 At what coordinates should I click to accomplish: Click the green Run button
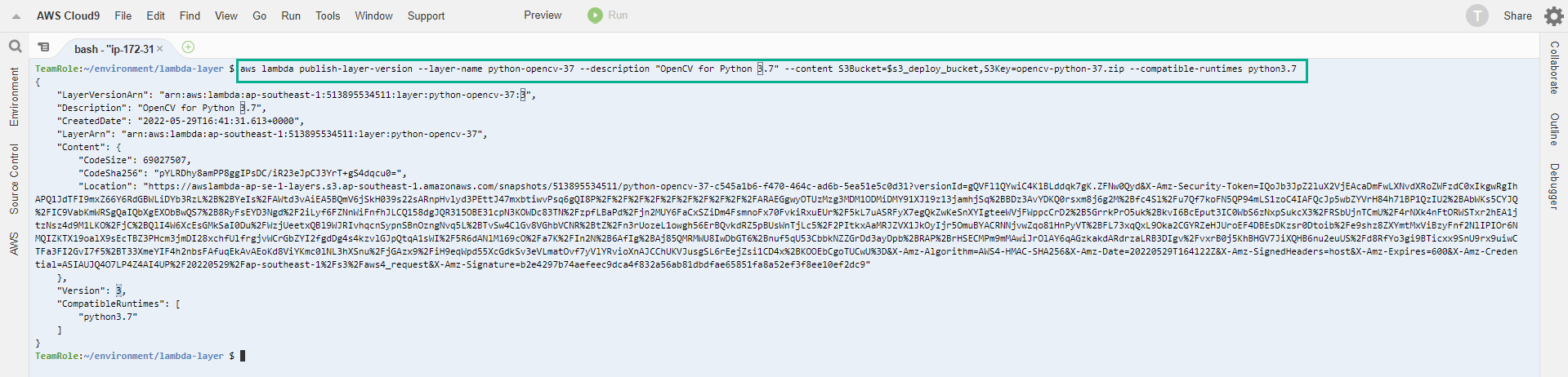[608, 15]
